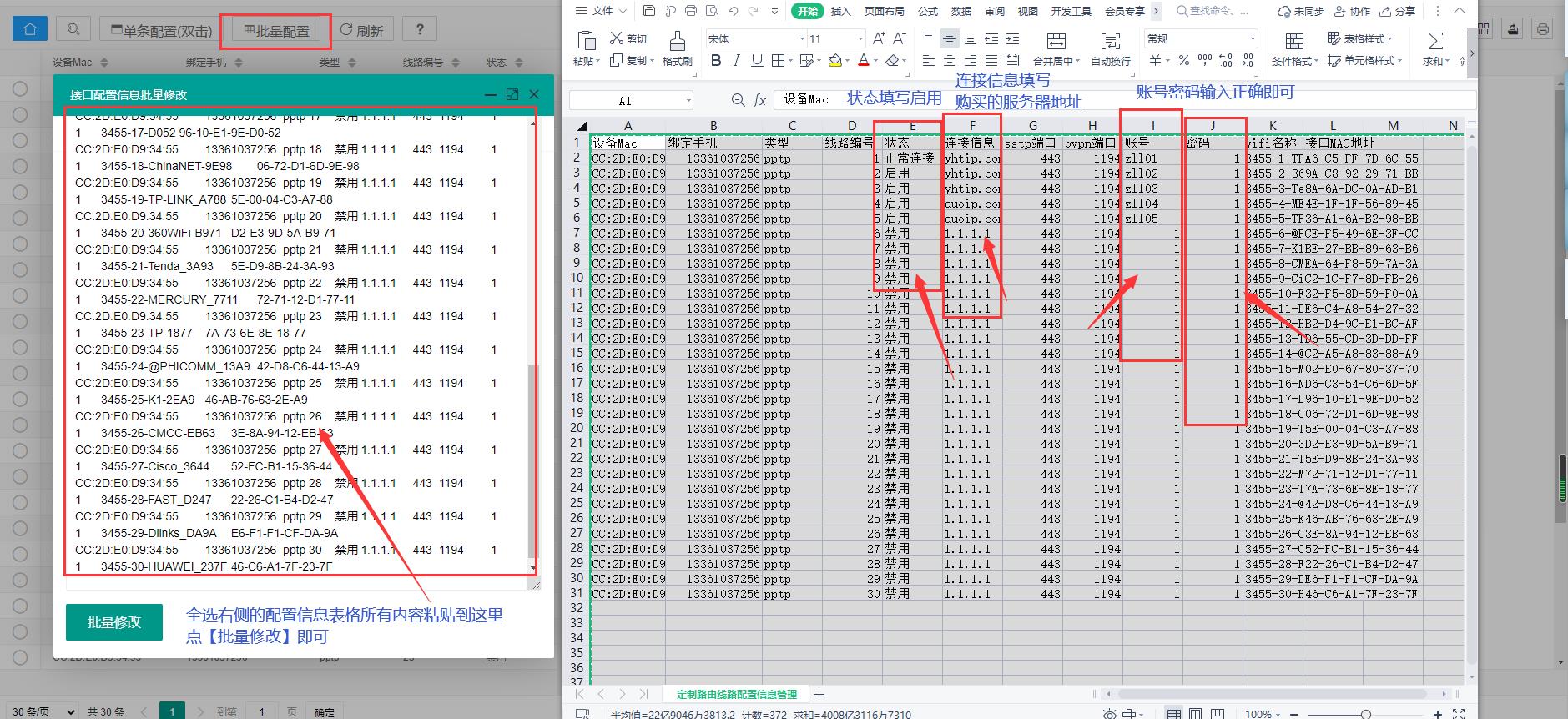Apply underline formatting

tap(757, 60)
